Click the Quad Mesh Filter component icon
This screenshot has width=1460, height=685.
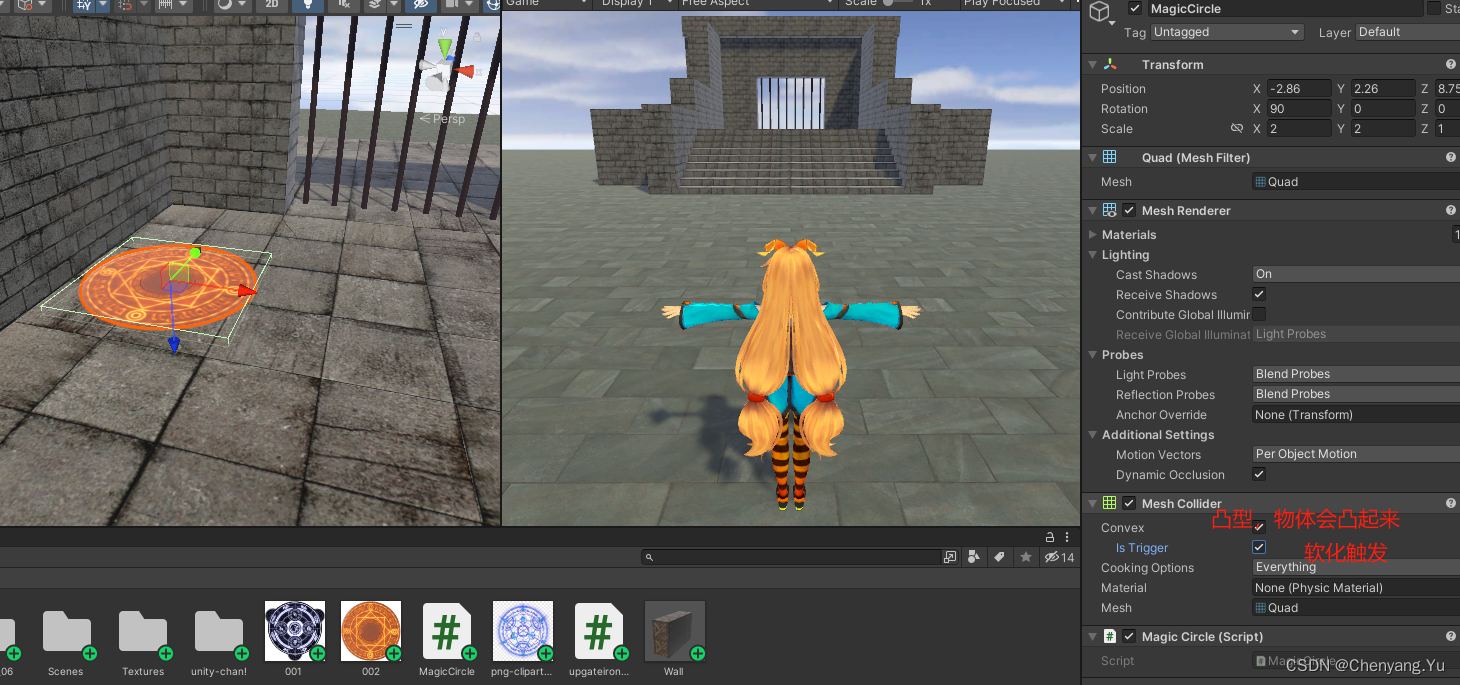(x=1110, y=158)
